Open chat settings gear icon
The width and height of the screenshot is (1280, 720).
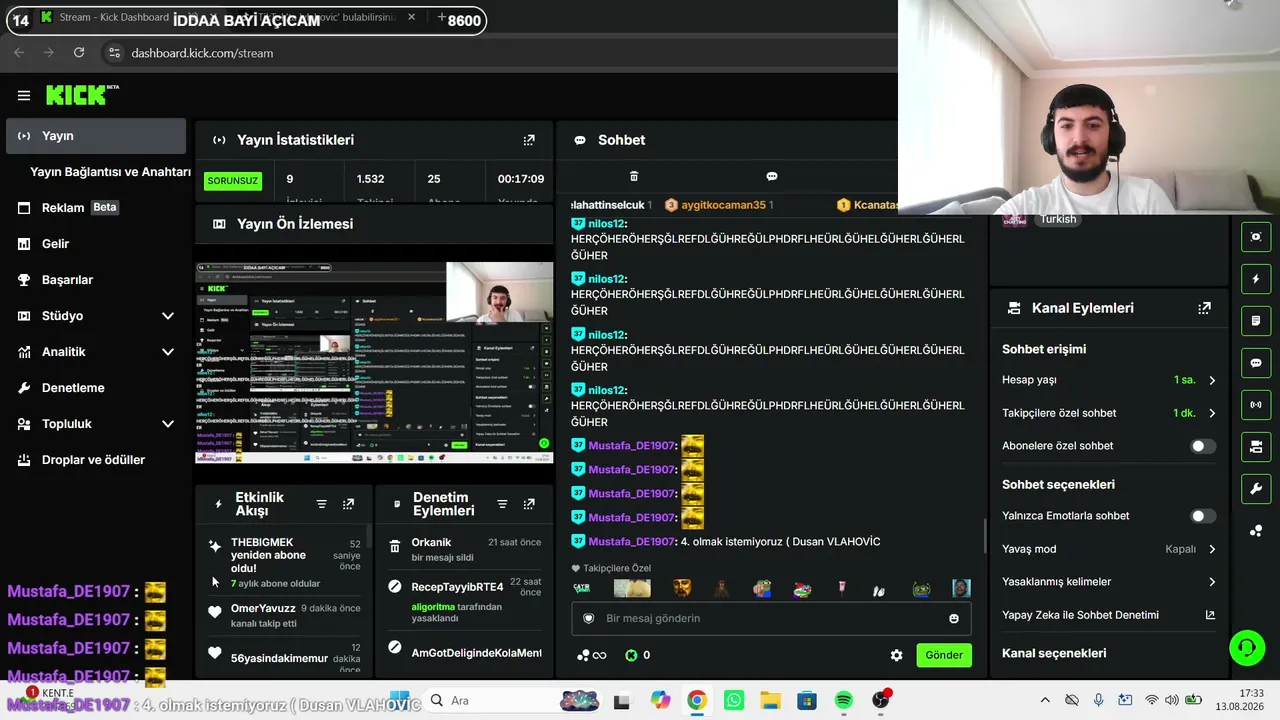coord(896,655)
